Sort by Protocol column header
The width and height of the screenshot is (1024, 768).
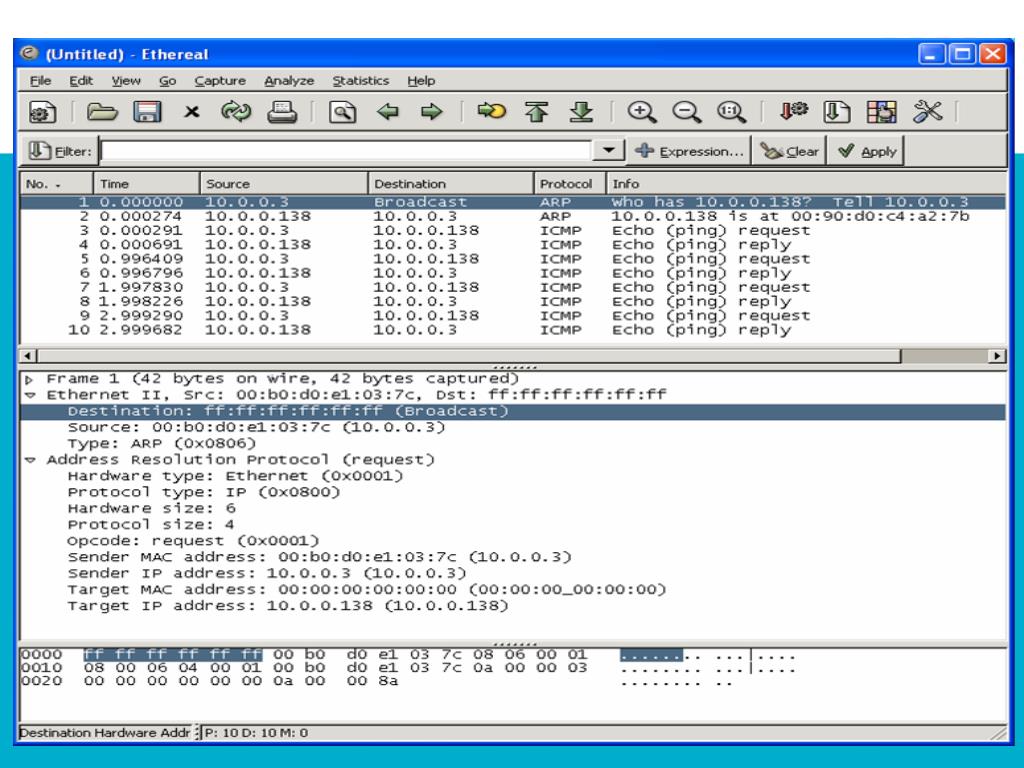[x=570, y=184]
